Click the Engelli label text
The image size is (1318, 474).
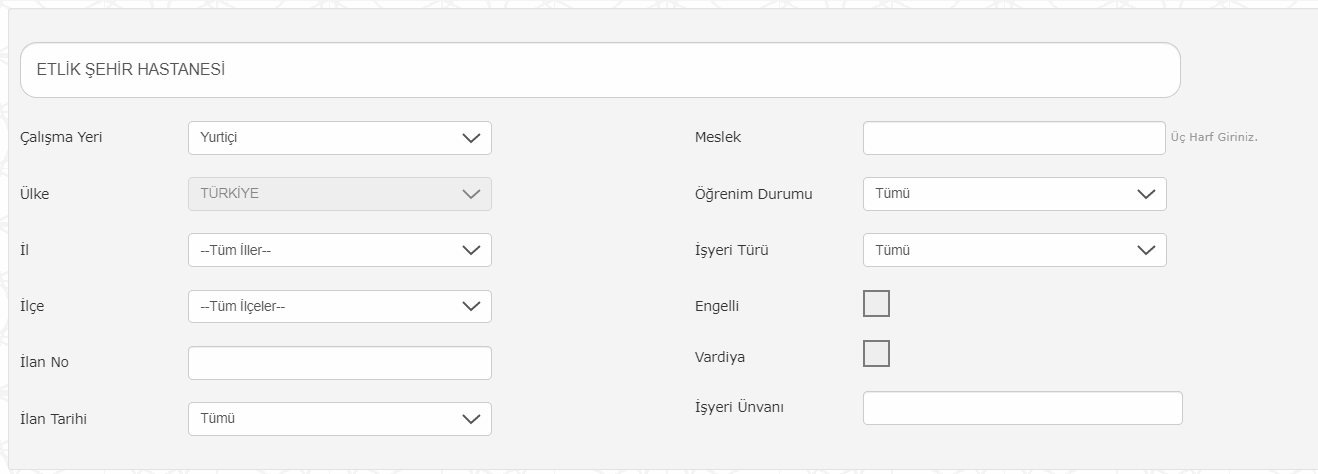pos(717,307)
